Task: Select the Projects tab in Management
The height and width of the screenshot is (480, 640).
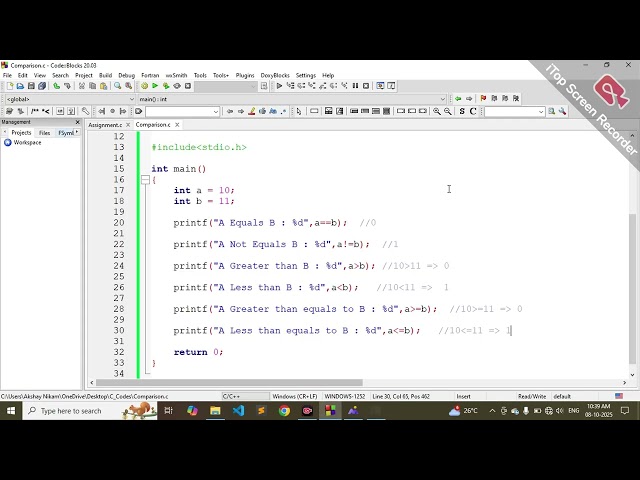Action: (x=21, y=133)
